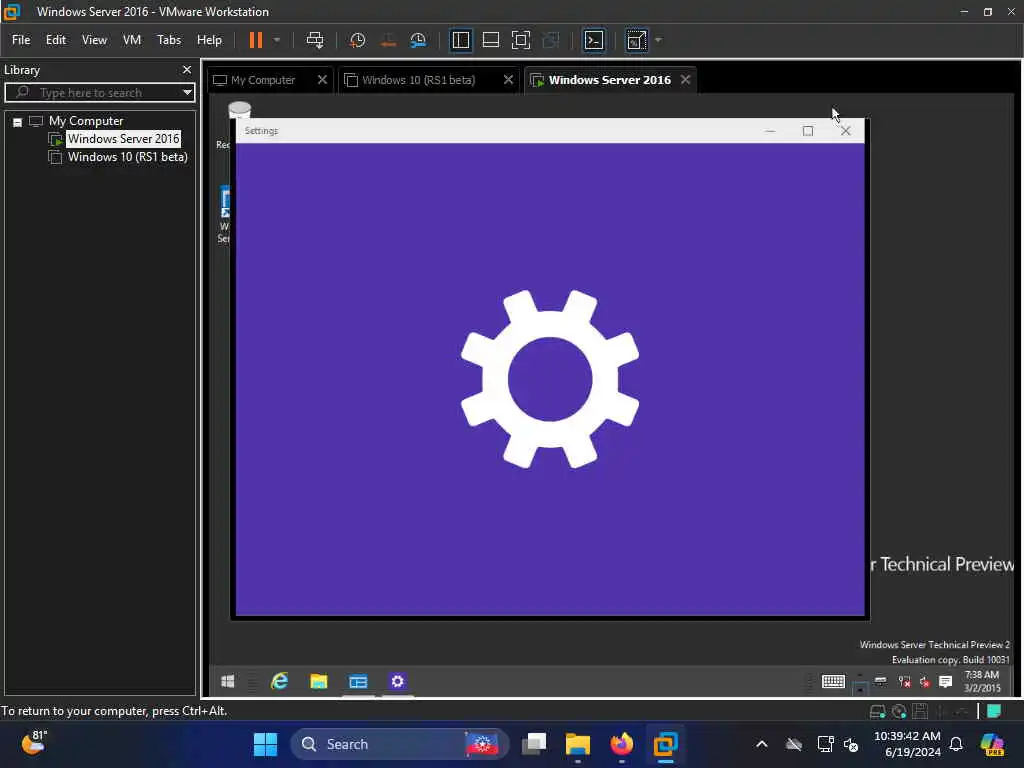Open the Snapshot Manager icon

click(x=418, y=40)
